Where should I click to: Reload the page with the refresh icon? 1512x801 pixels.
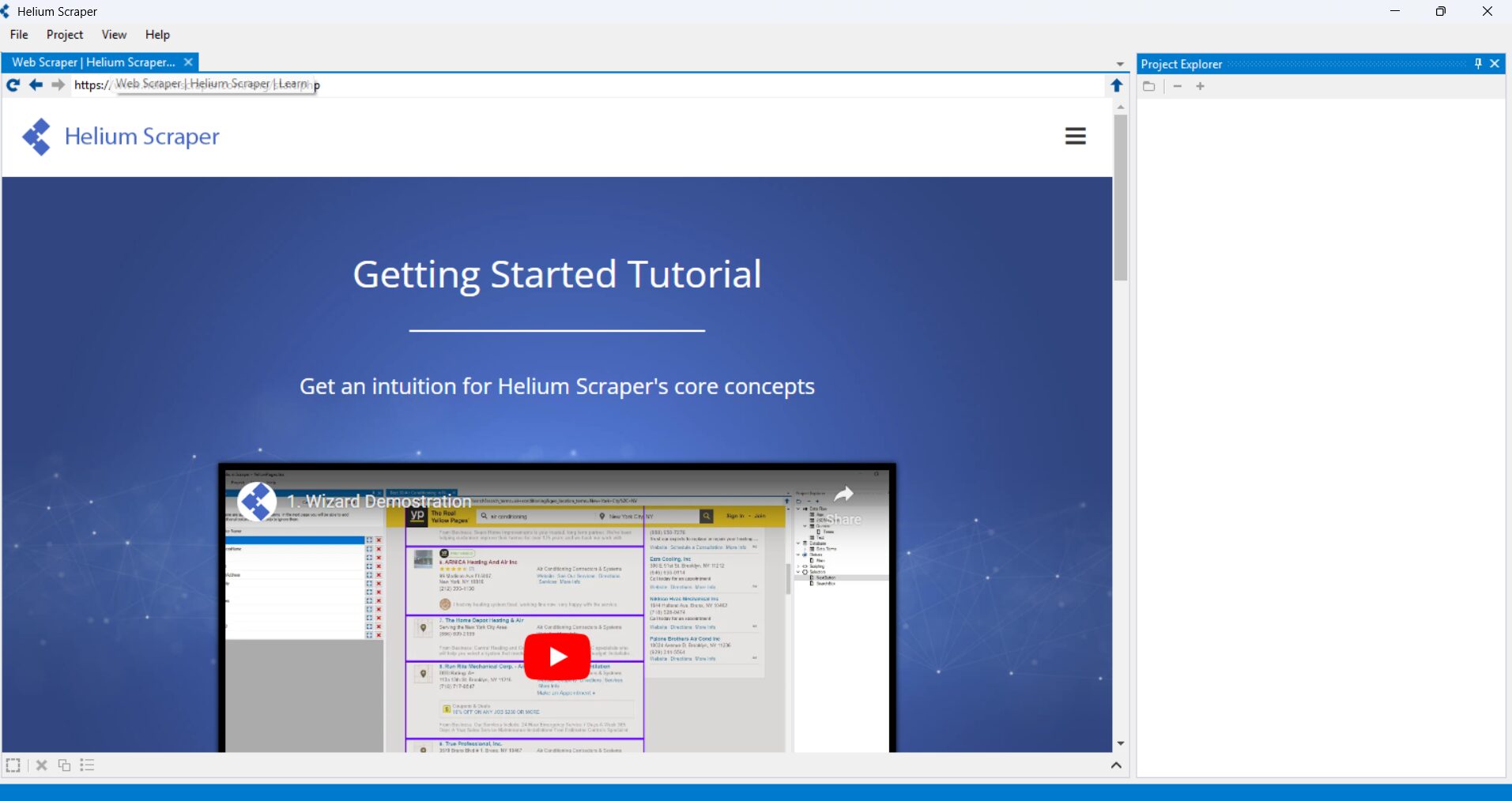(x=13, y=85)
